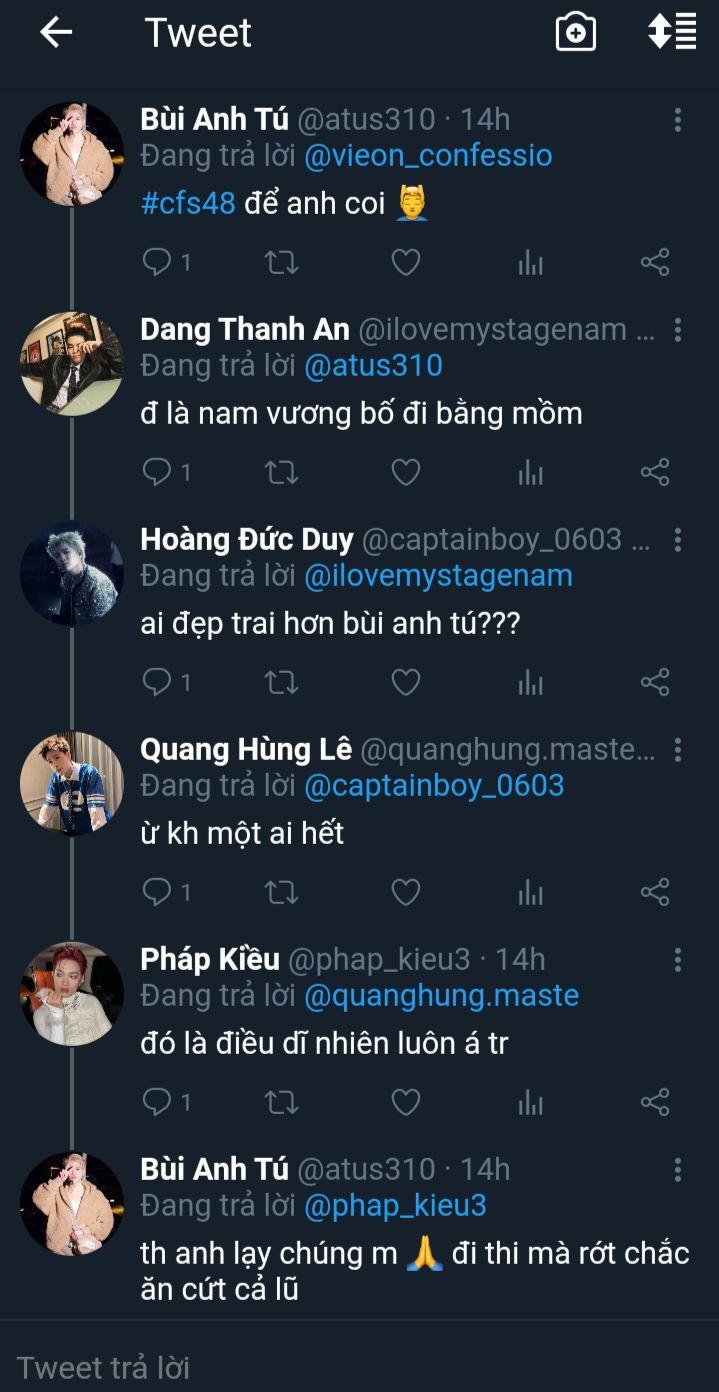Expand options on the last Bùi Anh Tú tweet
The height and width of the screenshot is (1392, 719).
[x=678, y=1170]
